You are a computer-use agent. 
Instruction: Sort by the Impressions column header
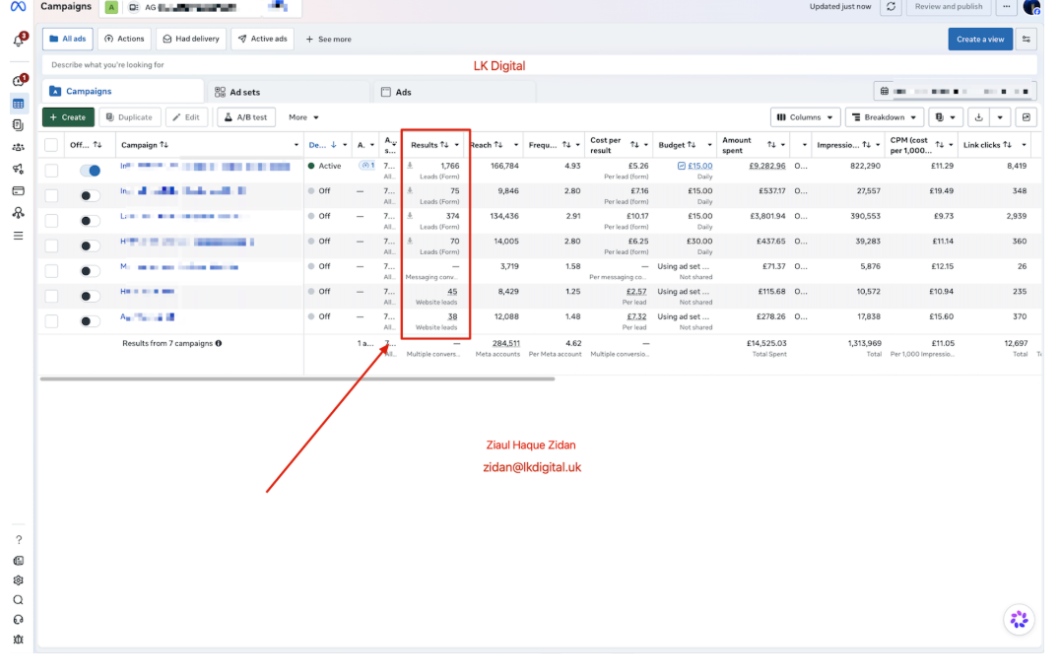click(x=844, y=145)
